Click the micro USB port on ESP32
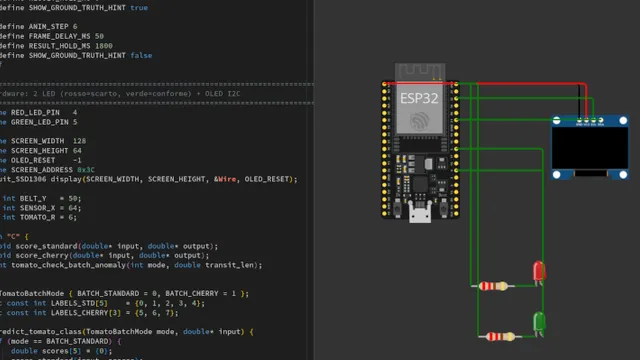The height and width of the screenshot is (360, 640). [x=420, y=213]
